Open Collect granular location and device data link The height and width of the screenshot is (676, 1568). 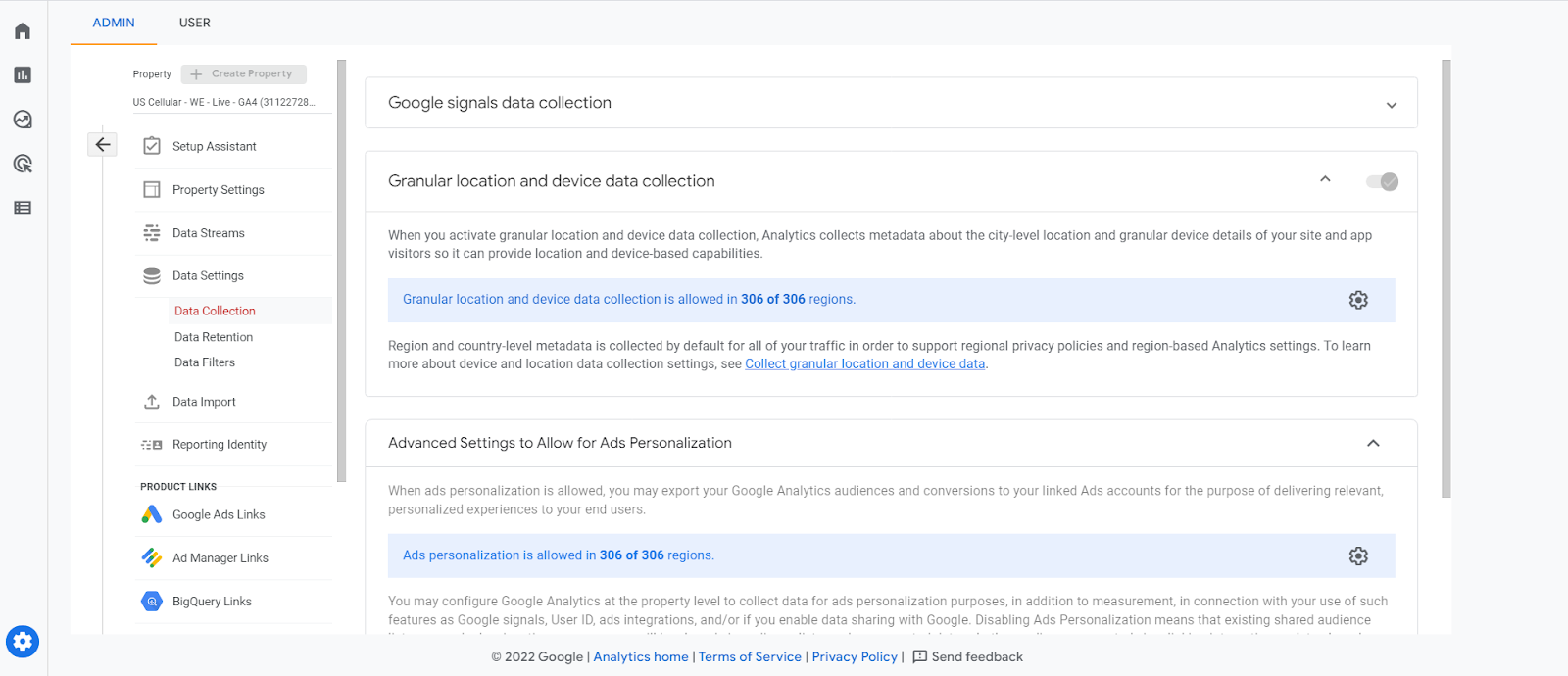pos(864,364)
